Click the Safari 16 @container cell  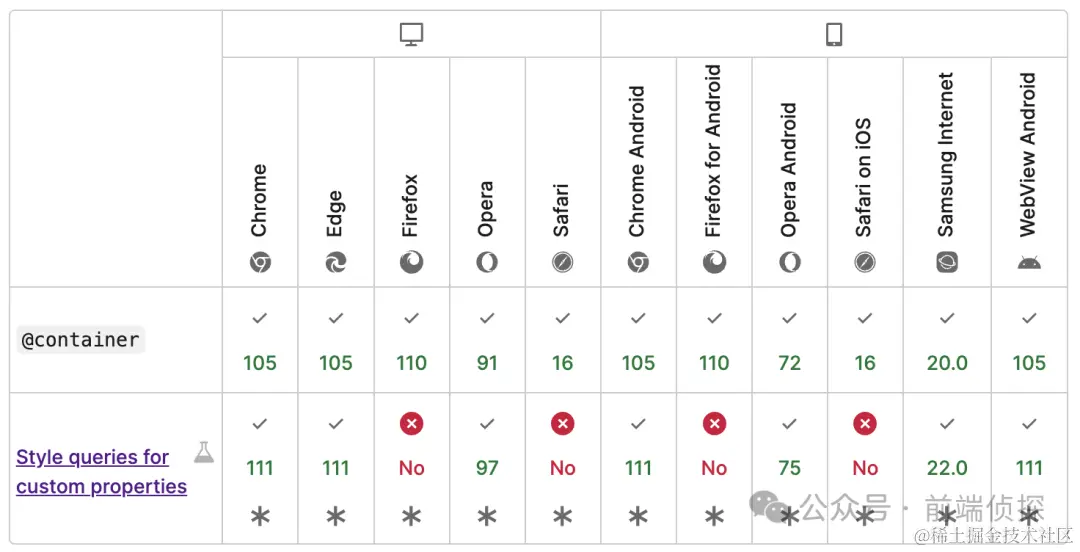(562, 340)
